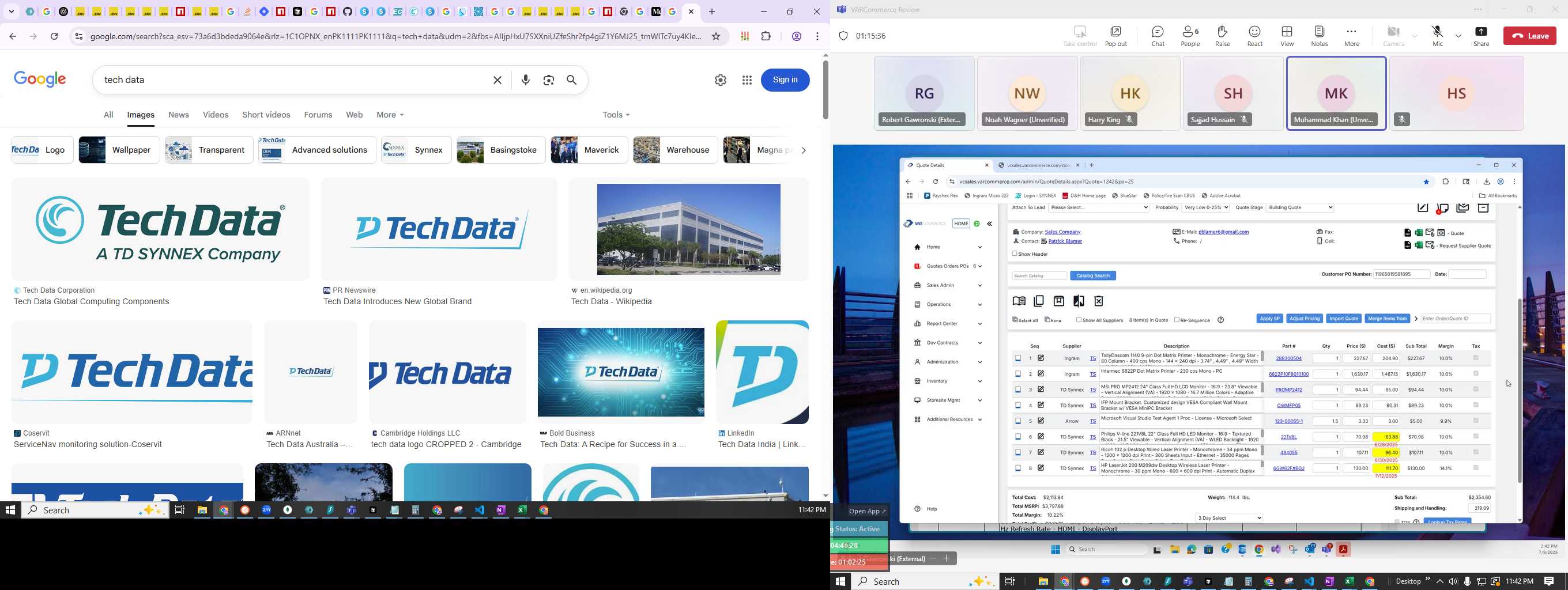Open the People panel in Teams

click(1190, 36)
